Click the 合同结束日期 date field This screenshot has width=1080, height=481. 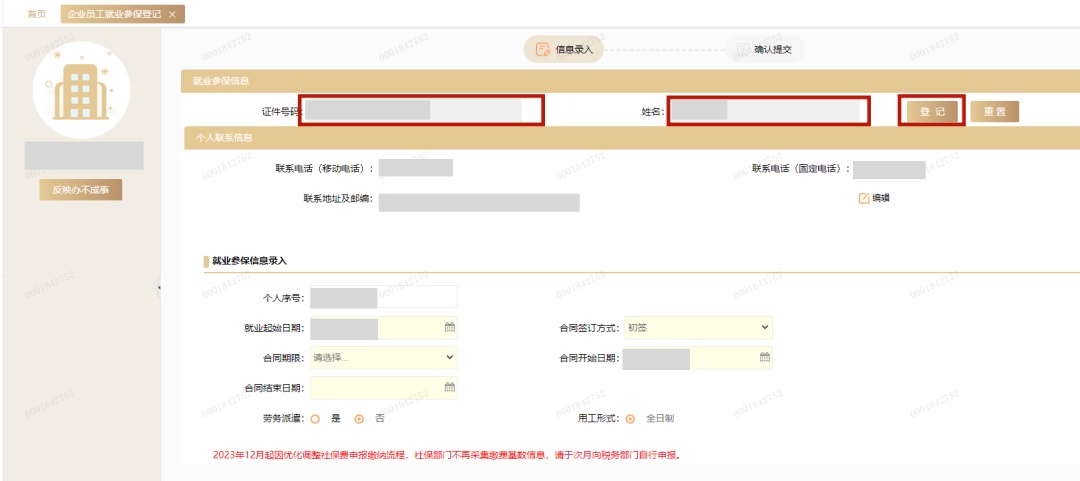pyautogui.click(x=384, y=387)
